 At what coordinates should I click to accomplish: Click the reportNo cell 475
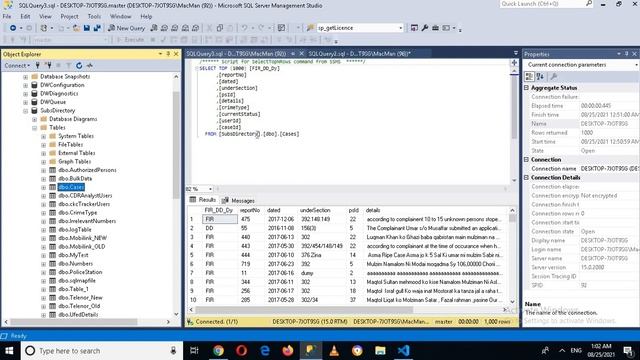point(252,219)
